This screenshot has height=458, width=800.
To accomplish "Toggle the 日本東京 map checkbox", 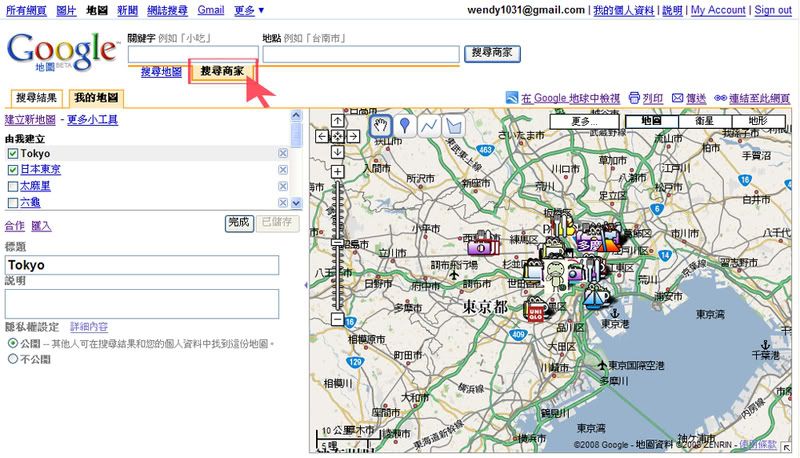I will coord(12,170).
